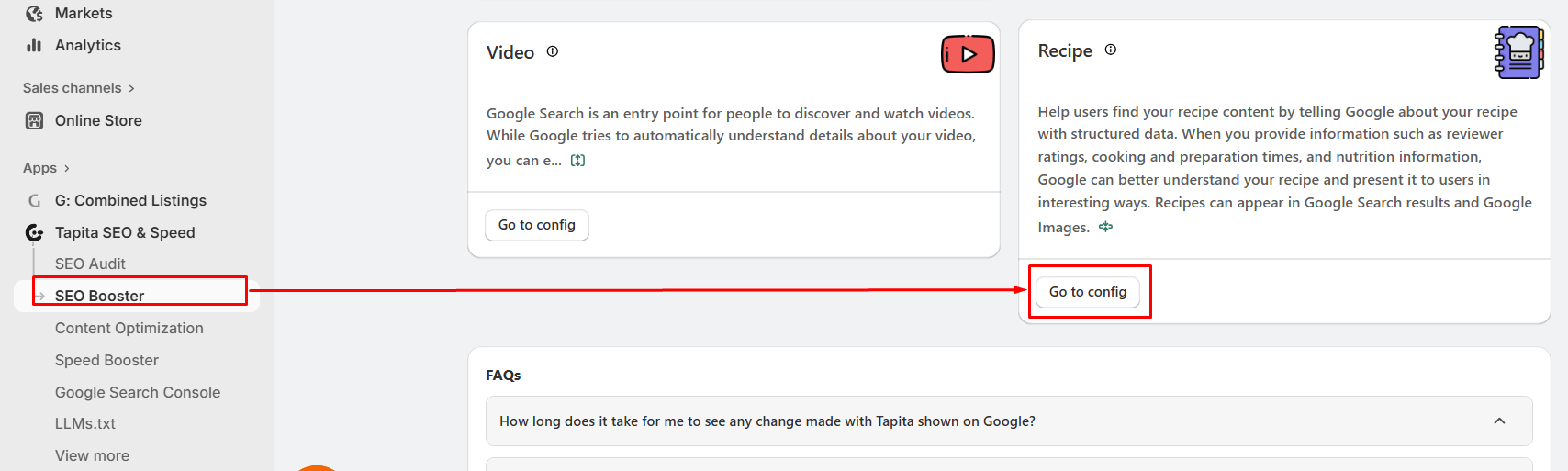This screenshot has width=1568, height=471.
Task: Open Content Optimization page
Action: point(129,328)
